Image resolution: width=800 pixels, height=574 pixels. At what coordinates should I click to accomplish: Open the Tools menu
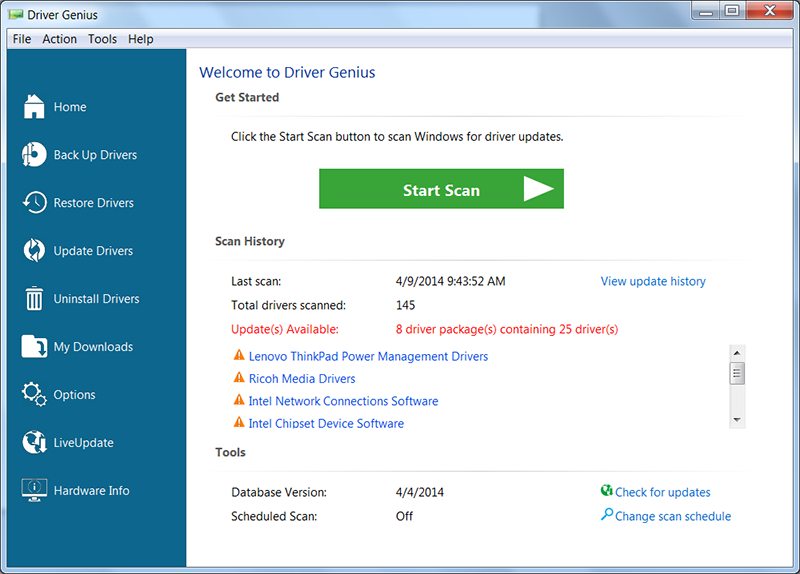[x=103, y=39]
